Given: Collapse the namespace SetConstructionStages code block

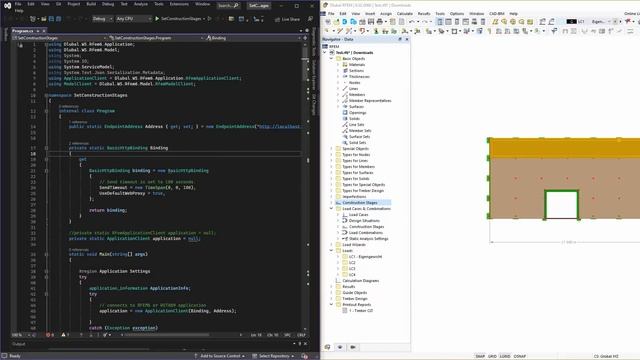Looking at the screenshot, I should 47,95.
